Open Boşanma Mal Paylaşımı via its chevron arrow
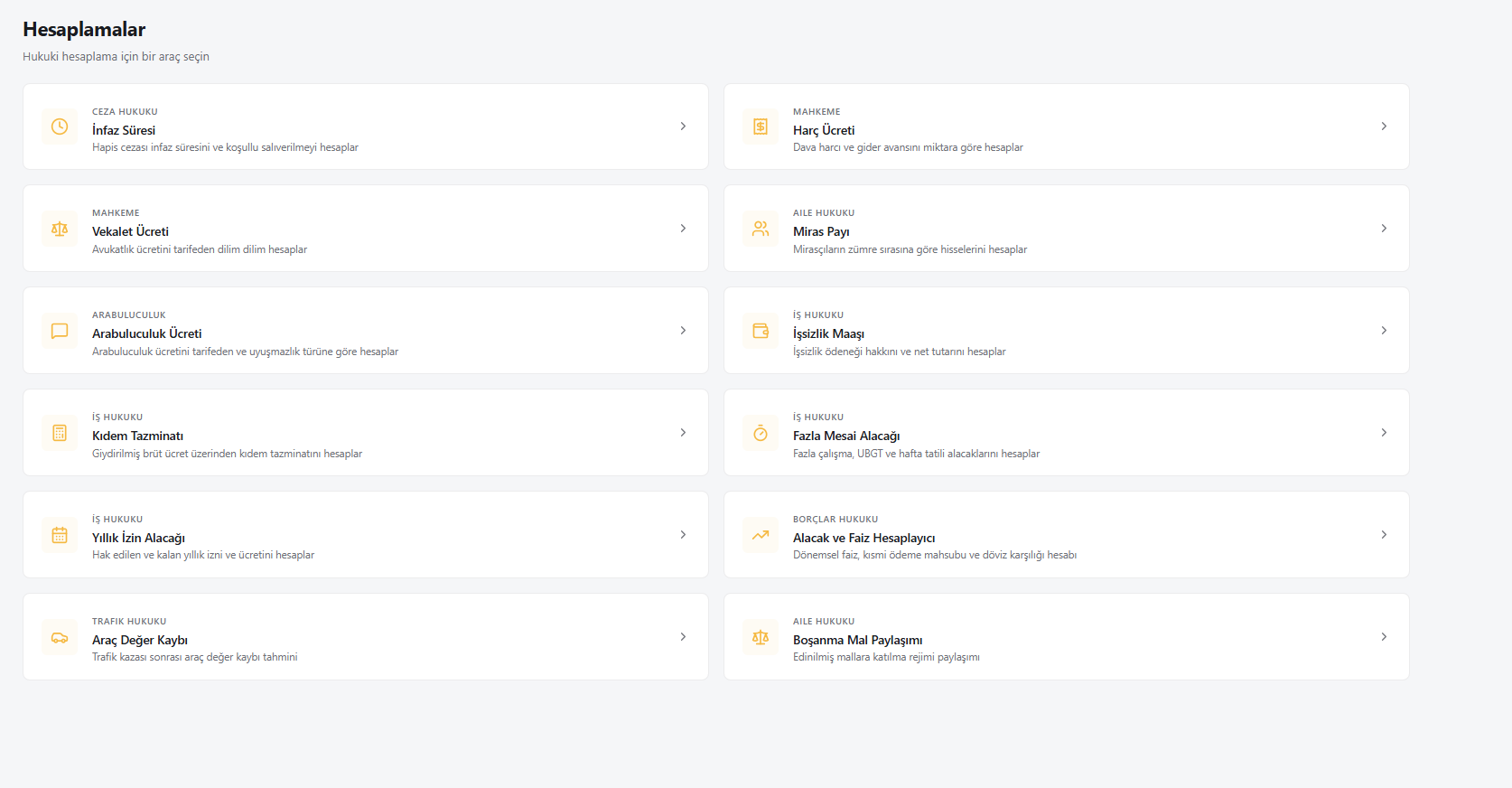The image size is (1512, 788). pos(1384,637)
